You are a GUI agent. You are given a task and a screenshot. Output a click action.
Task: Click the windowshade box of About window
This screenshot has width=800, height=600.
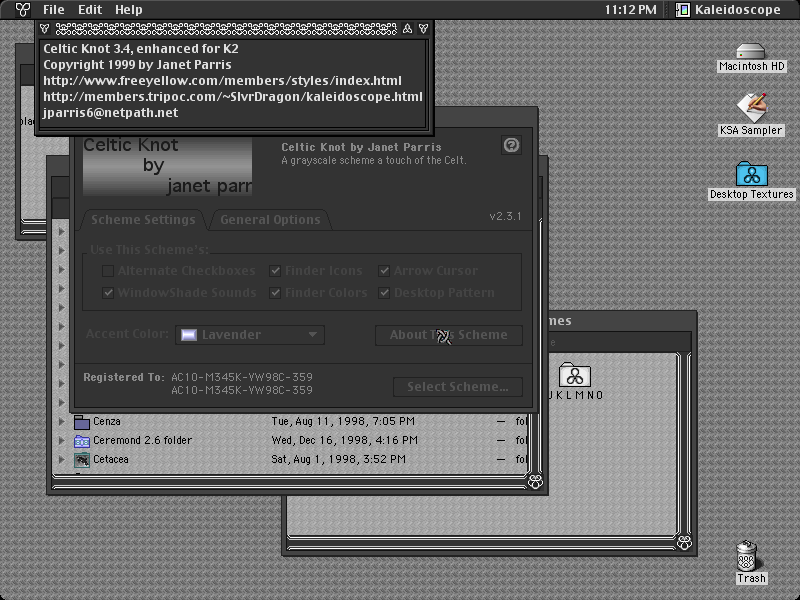[423, 29]
